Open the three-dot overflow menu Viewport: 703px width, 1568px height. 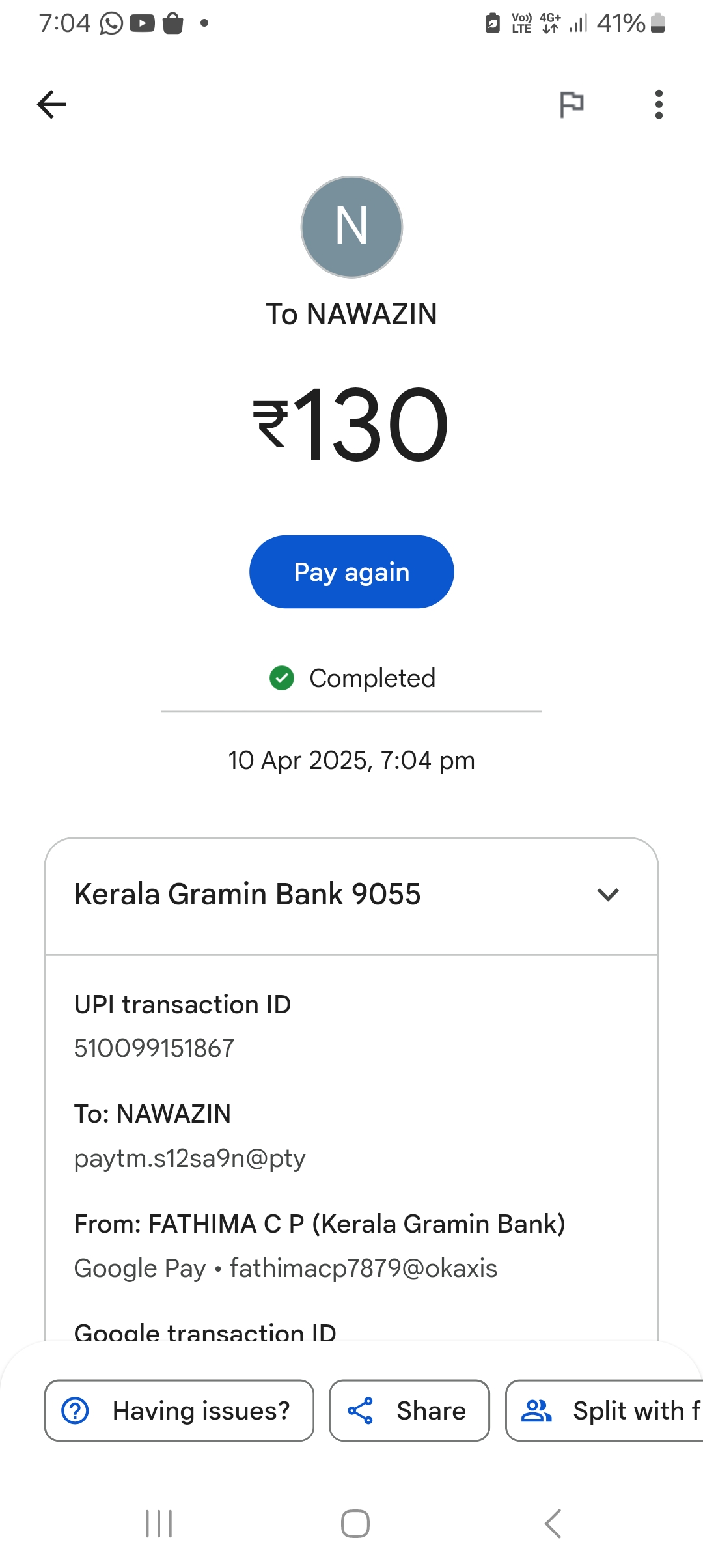pos(659,104)
